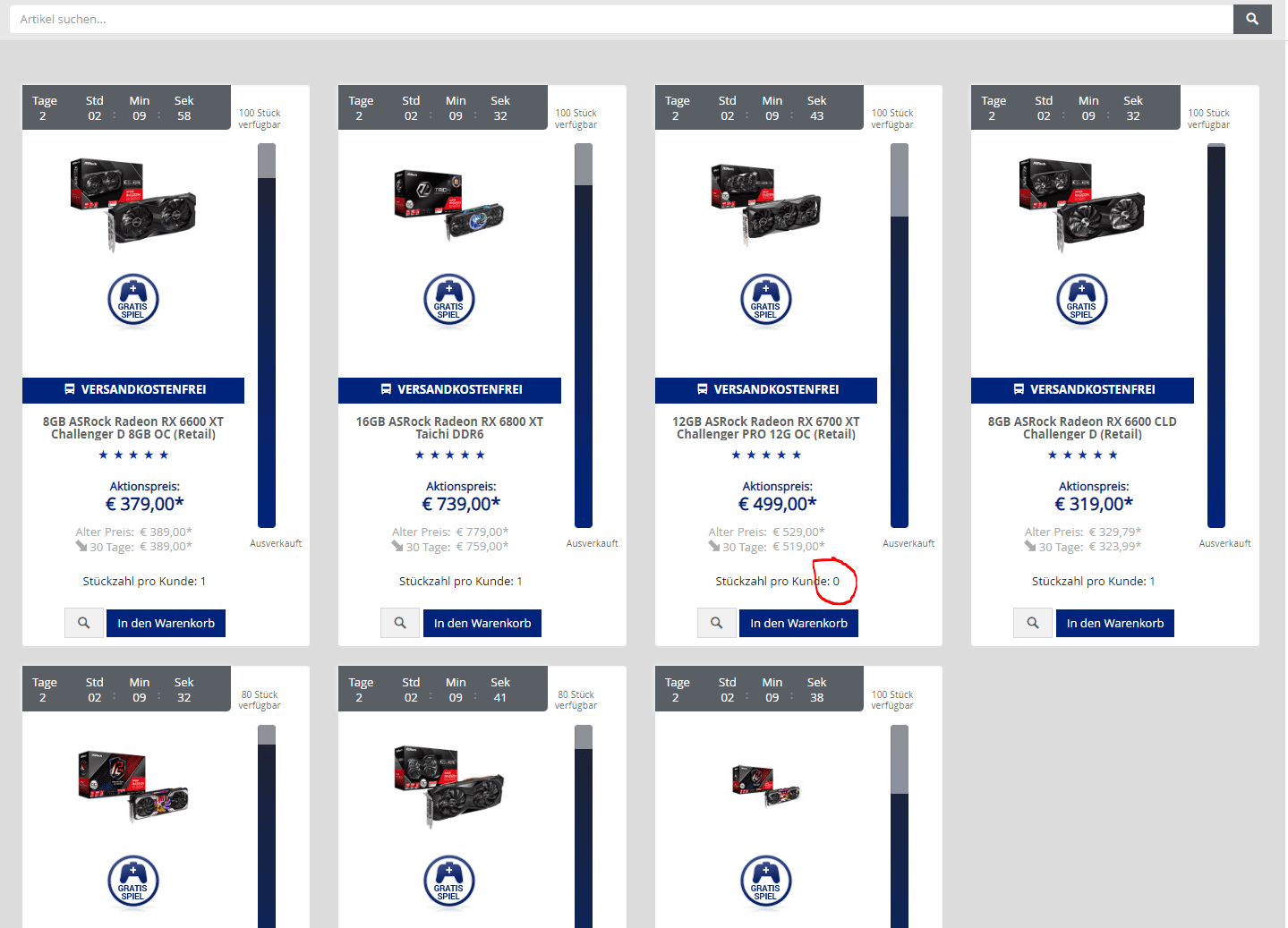Open quick view magnifier for RX 6600 CLD

coord(1033,623)
